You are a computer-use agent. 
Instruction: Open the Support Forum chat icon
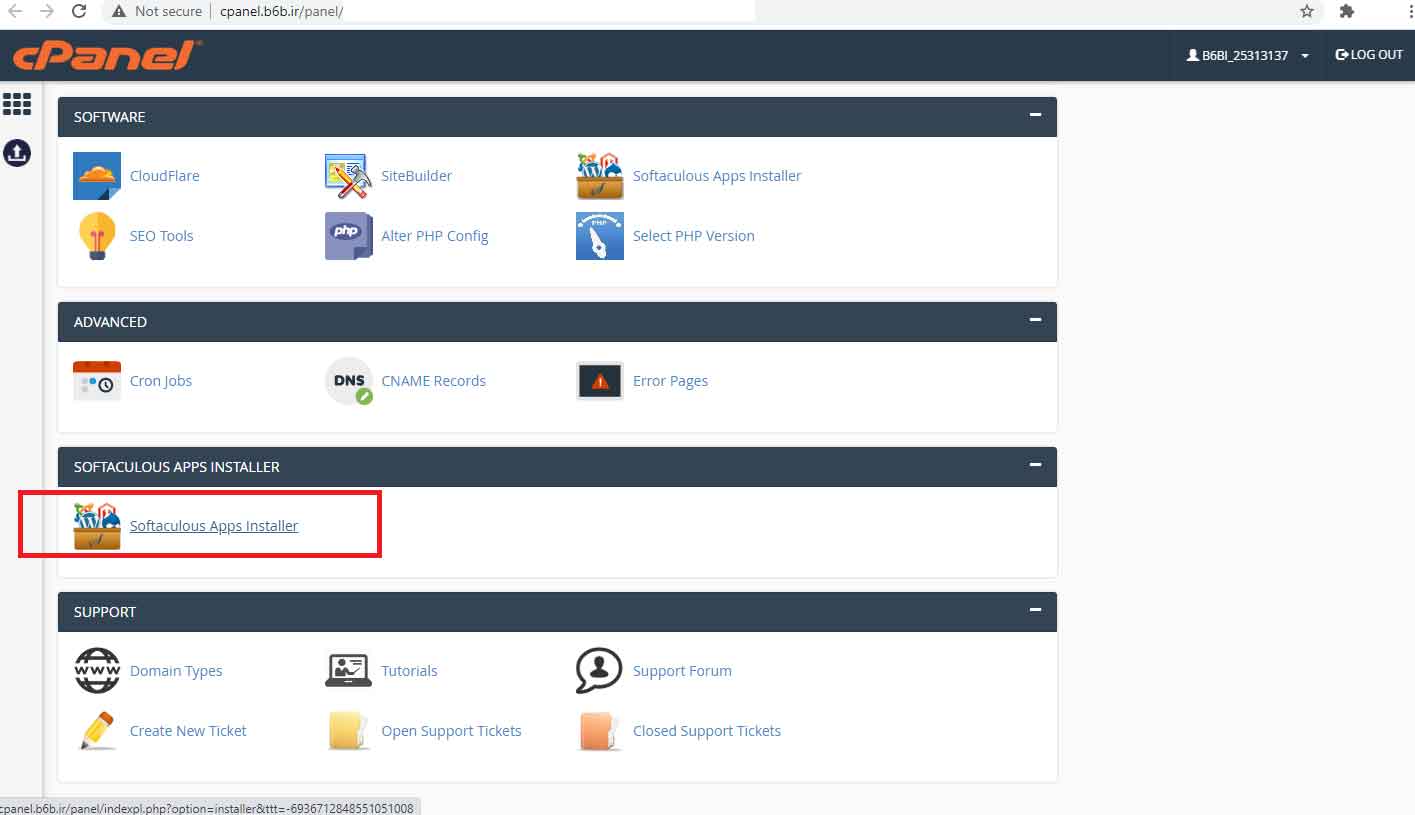point(600,671)
